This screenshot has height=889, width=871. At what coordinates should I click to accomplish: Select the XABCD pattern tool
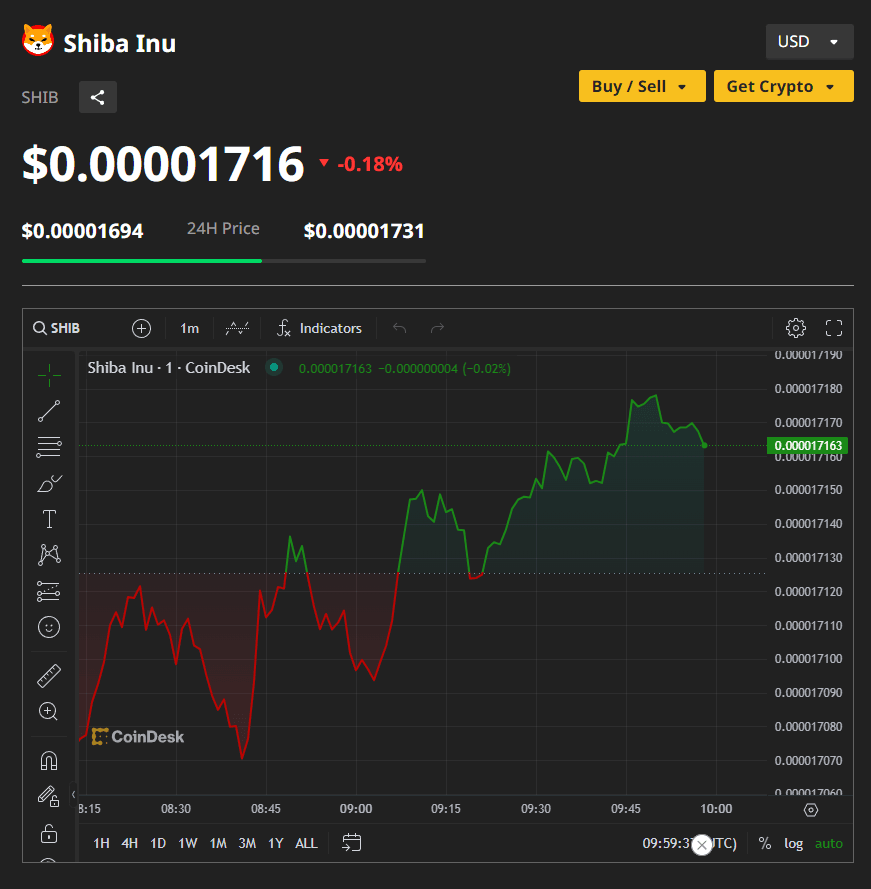click(x=49, y=554)
